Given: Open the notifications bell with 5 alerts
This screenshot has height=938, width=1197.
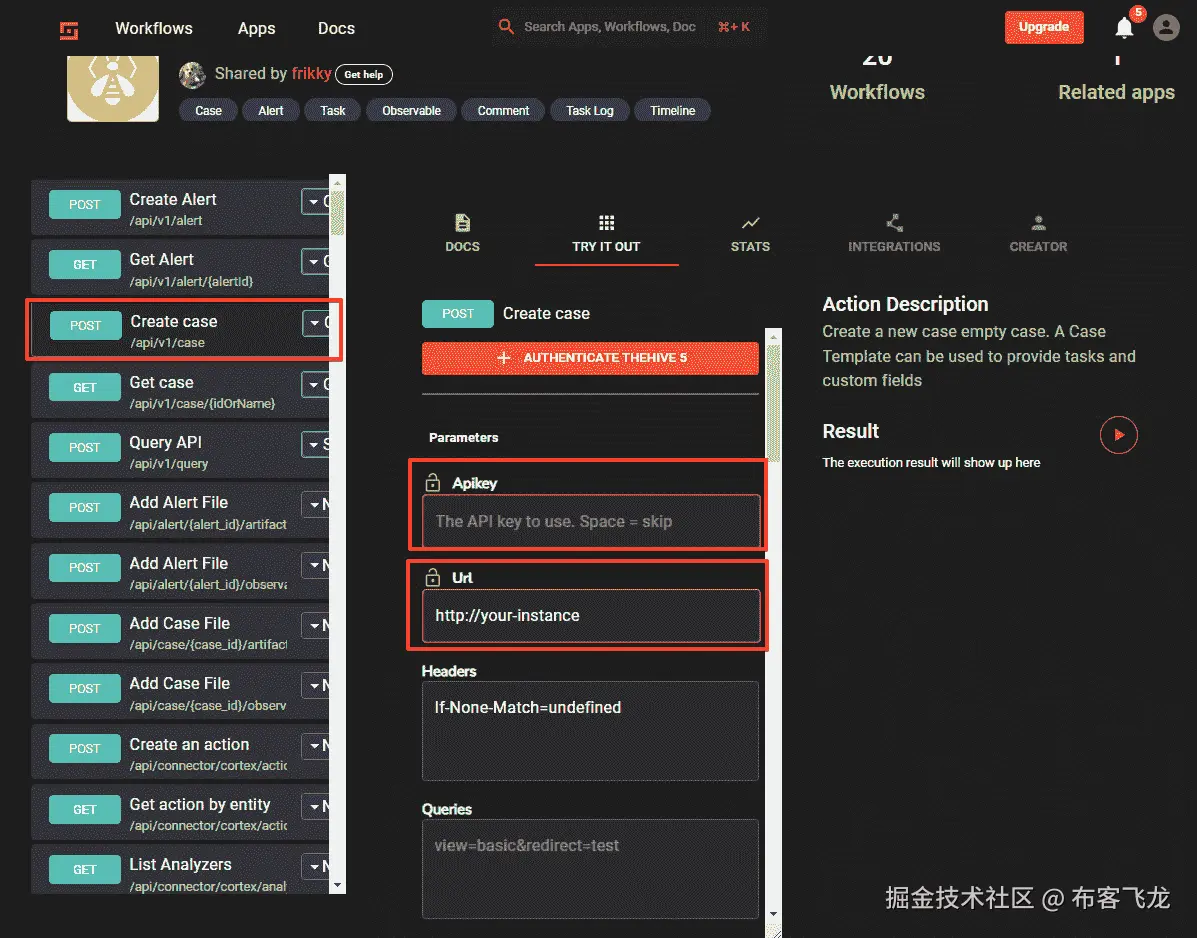Looking at the screenshot, I should [x=1122, y=28].
